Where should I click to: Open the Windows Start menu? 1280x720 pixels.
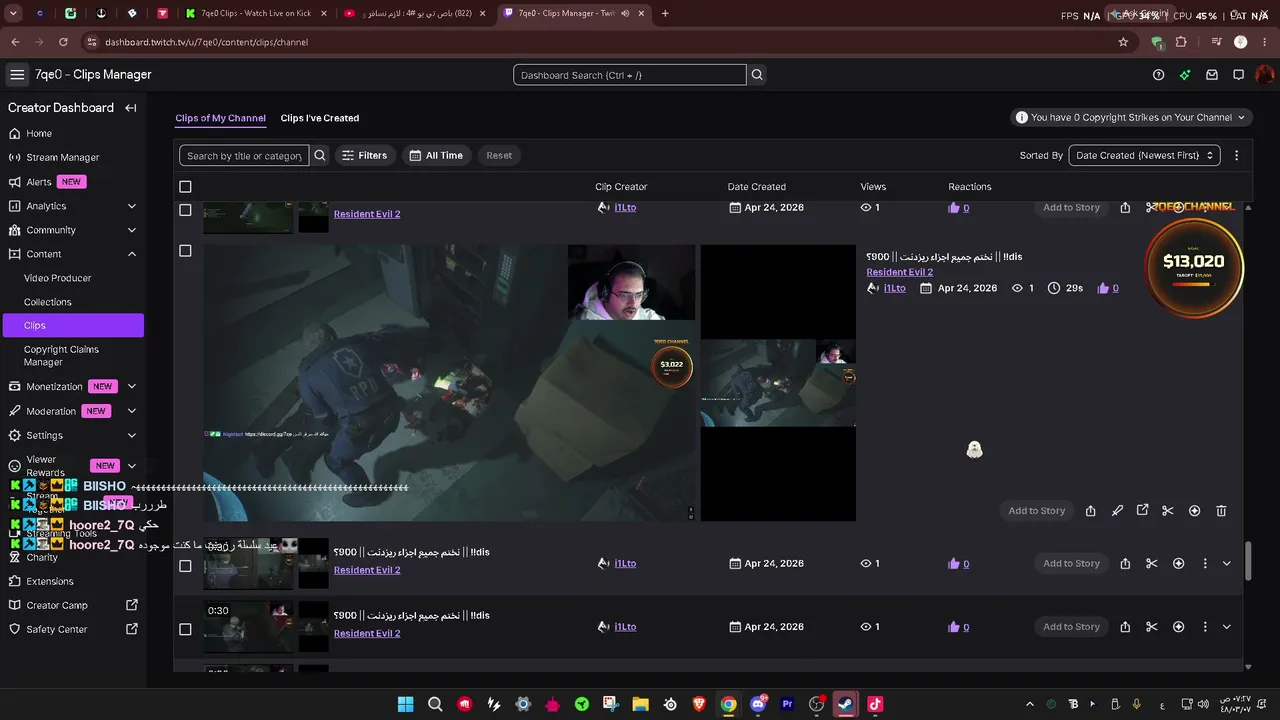406,704
